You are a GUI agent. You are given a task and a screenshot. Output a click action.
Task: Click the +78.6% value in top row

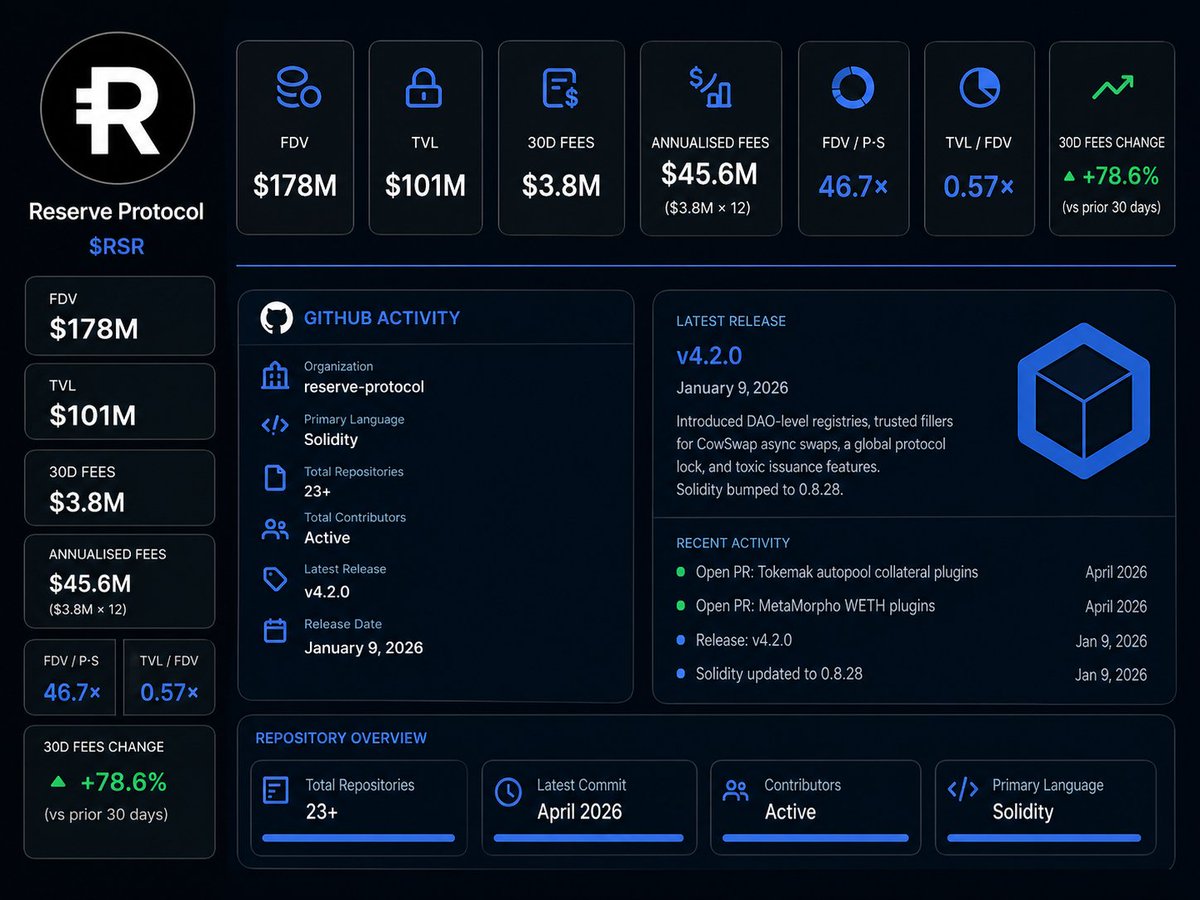[1123, 177]
